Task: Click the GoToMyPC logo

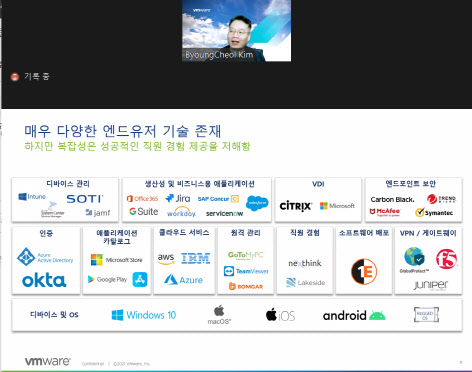Action: 246,255
